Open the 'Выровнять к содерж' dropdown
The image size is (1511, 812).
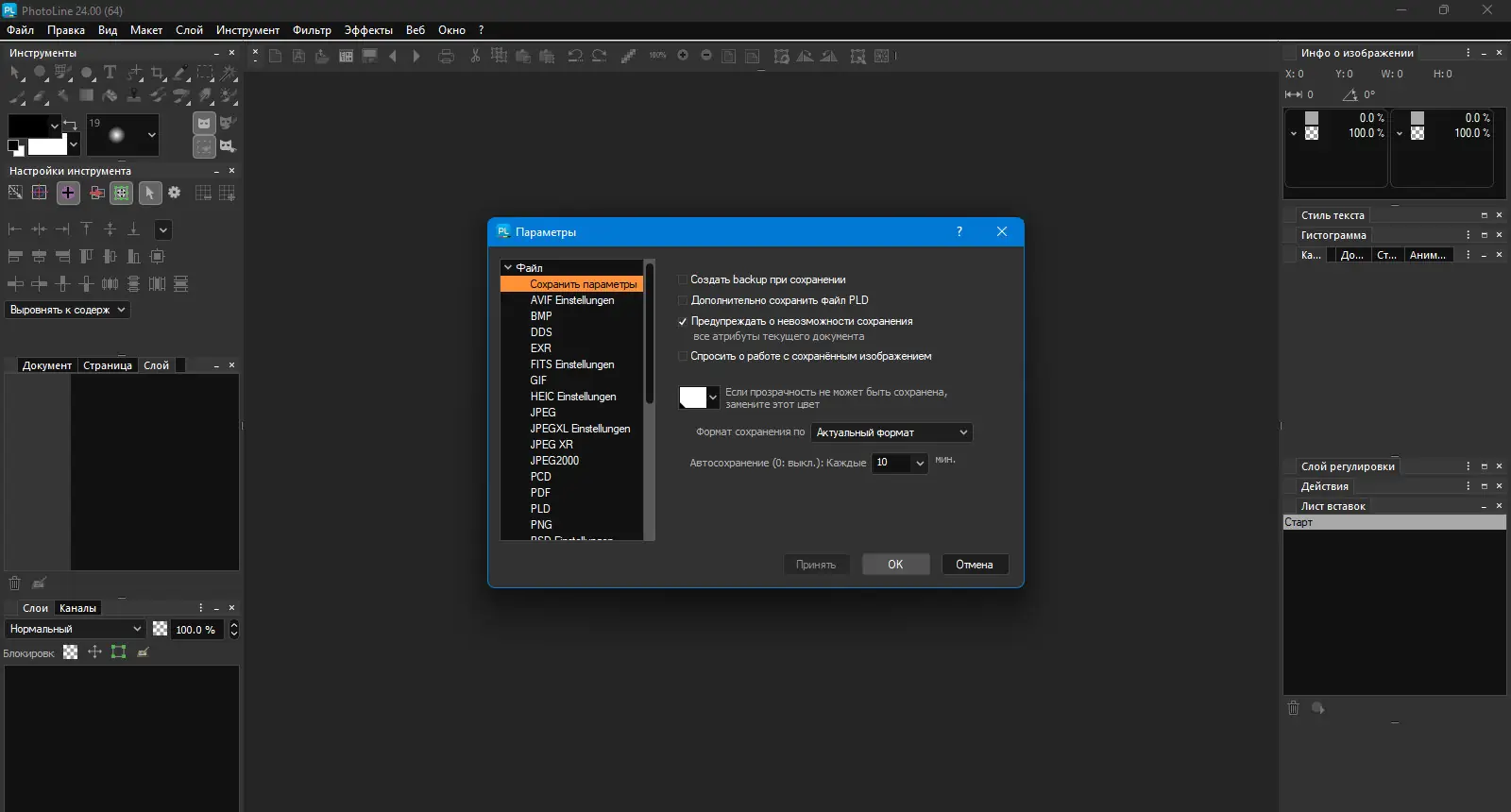pos(68,310)
